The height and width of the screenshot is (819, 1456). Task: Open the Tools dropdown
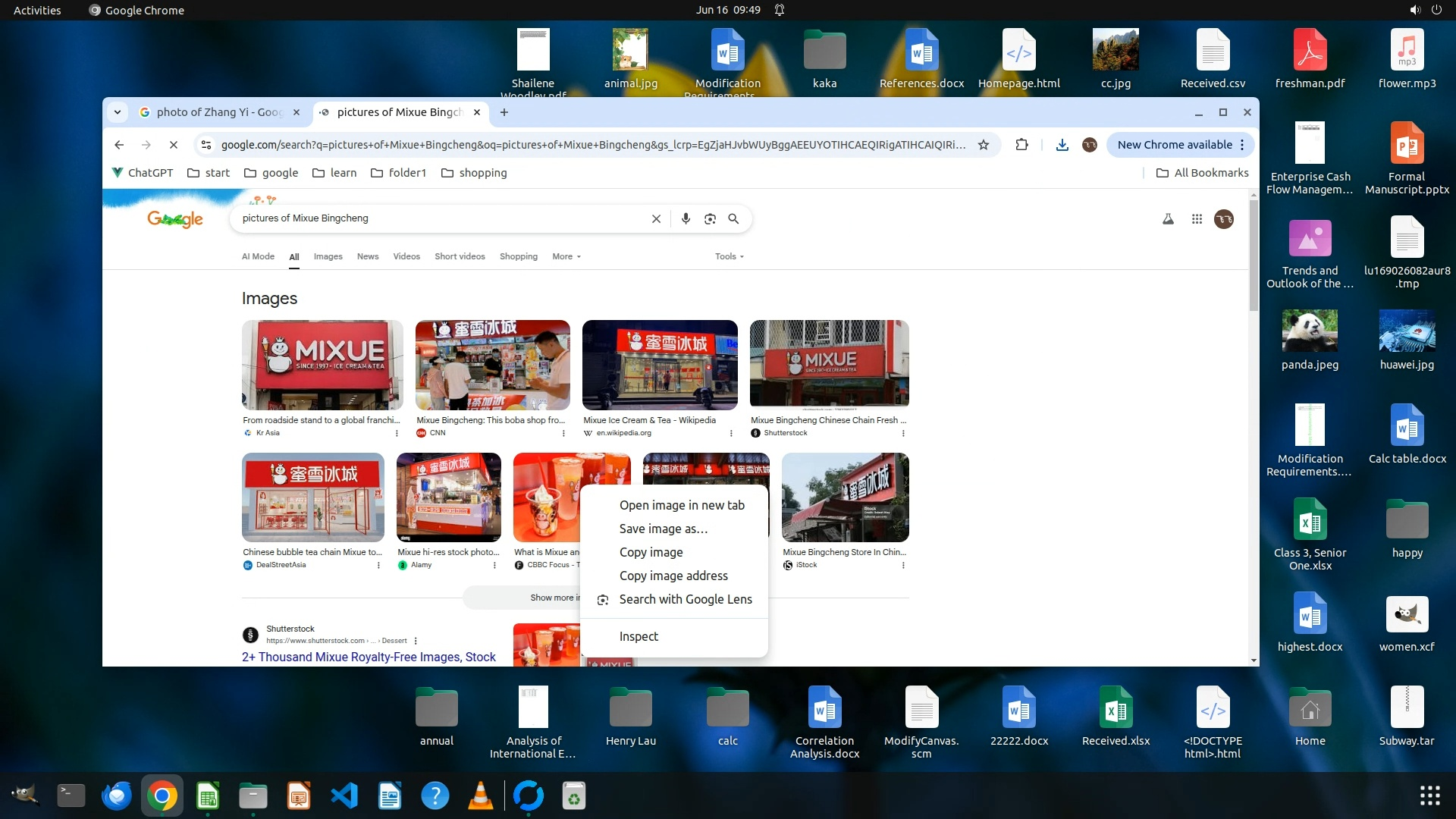tap(729, 256)
